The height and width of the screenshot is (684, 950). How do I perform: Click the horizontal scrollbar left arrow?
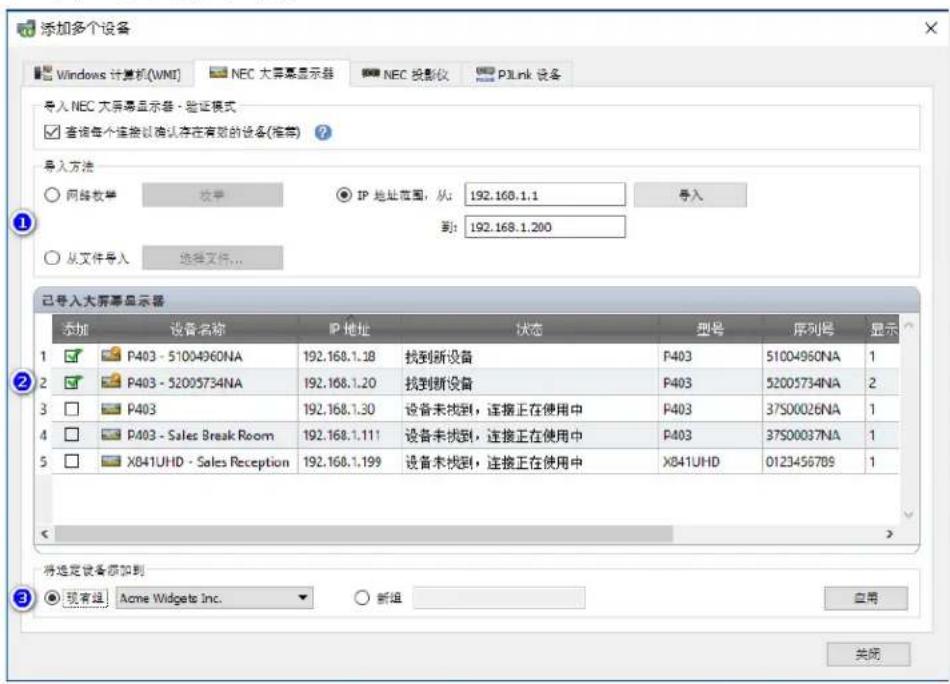point(45,534)
